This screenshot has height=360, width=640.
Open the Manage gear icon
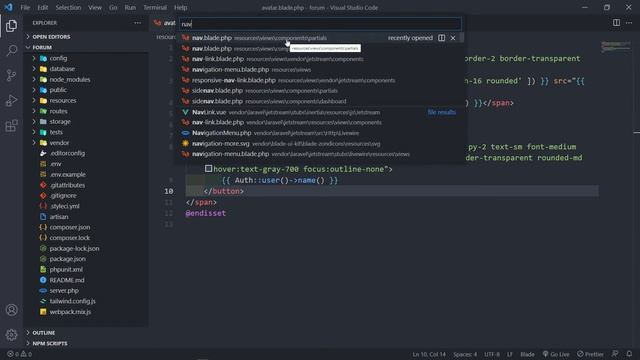click(11, 335)
